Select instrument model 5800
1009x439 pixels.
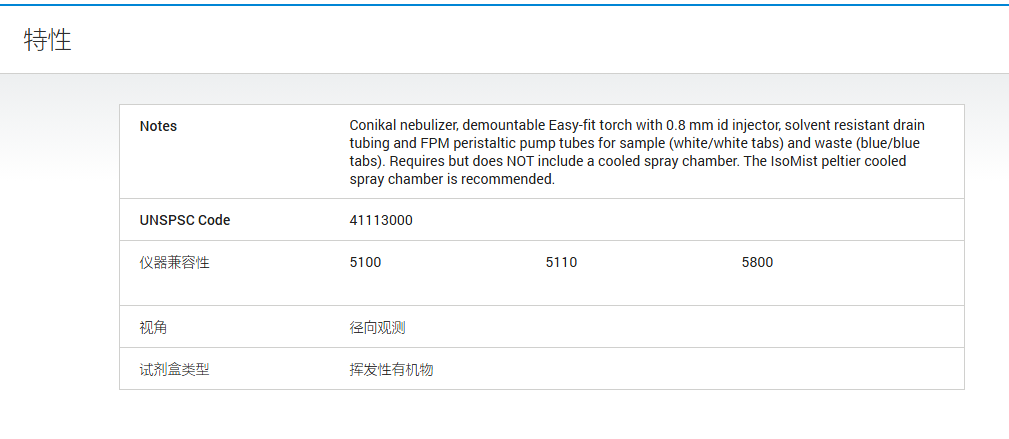coord(757,263)
